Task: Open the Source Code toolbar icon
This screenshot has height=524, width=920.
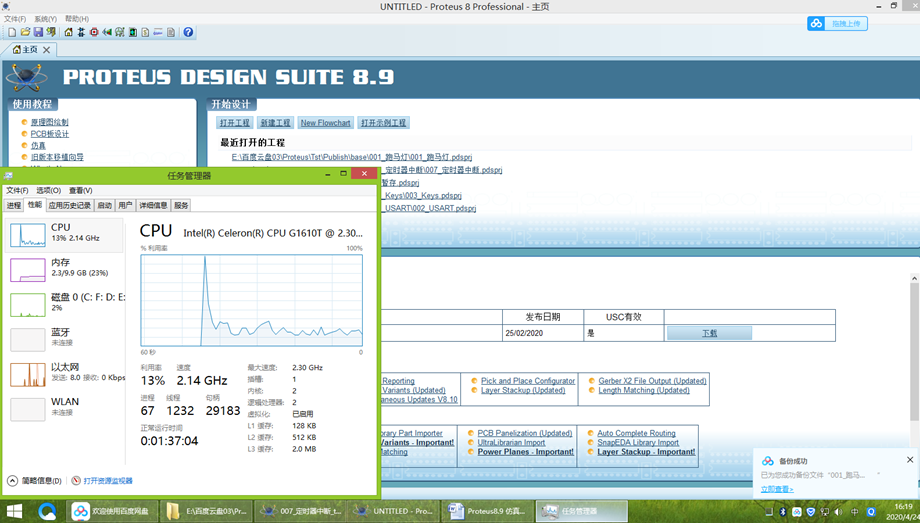Action: 158,32
